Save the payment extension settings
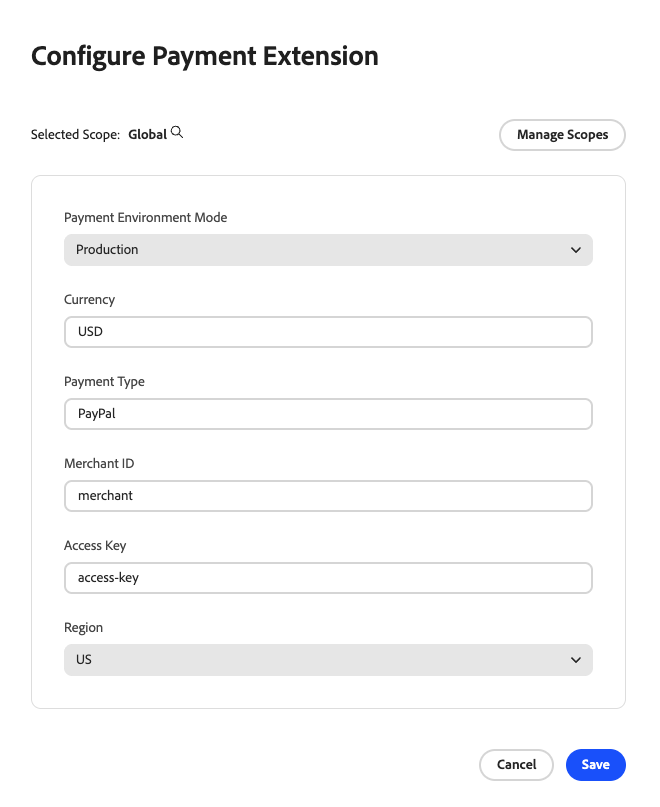This screenshot has height=807, width=660. pos(596,765)
